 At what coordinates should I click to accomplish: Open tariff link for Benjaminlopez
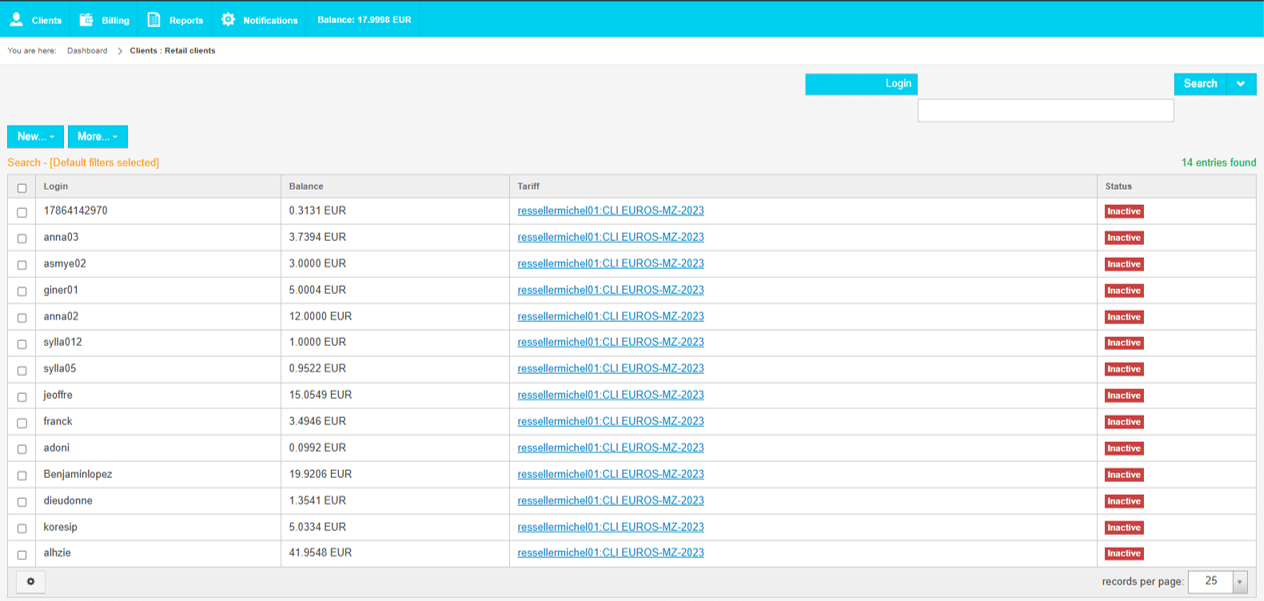[610, 474]
